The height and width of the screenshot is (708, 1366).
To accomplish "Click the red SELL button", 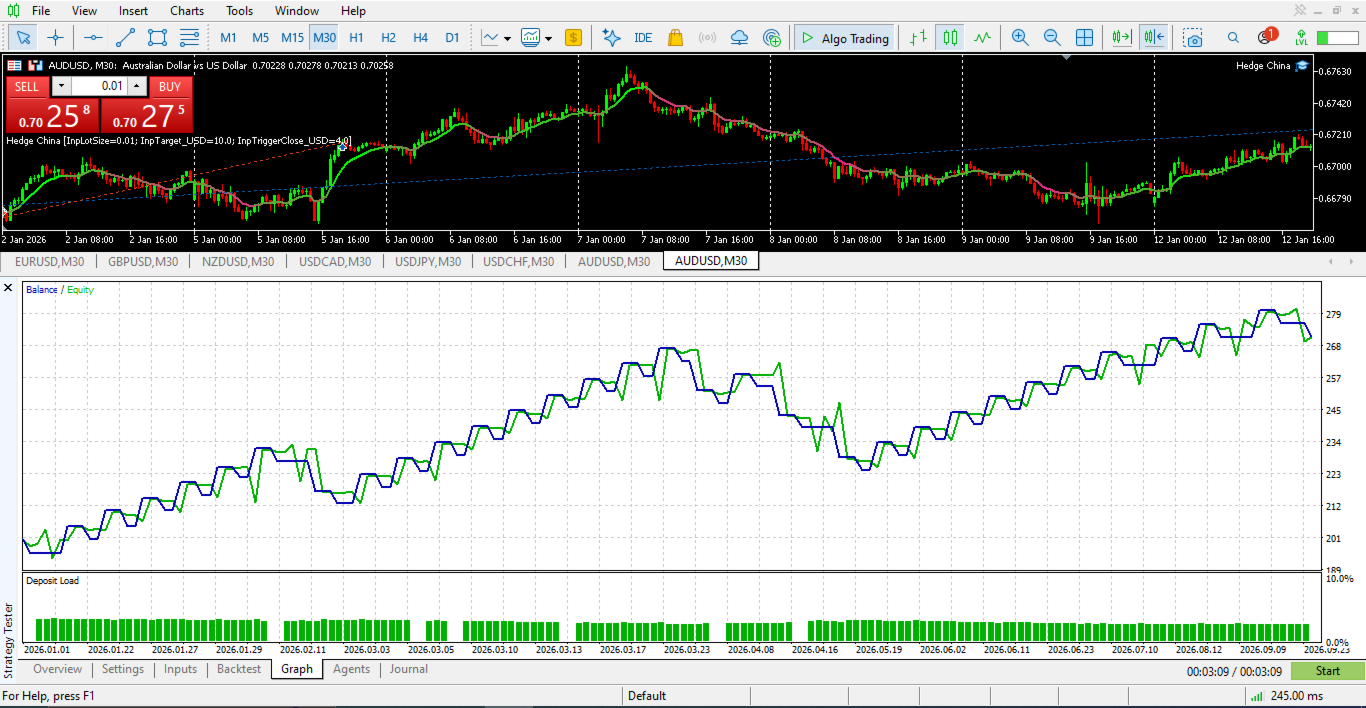I will tap(27, 86).
